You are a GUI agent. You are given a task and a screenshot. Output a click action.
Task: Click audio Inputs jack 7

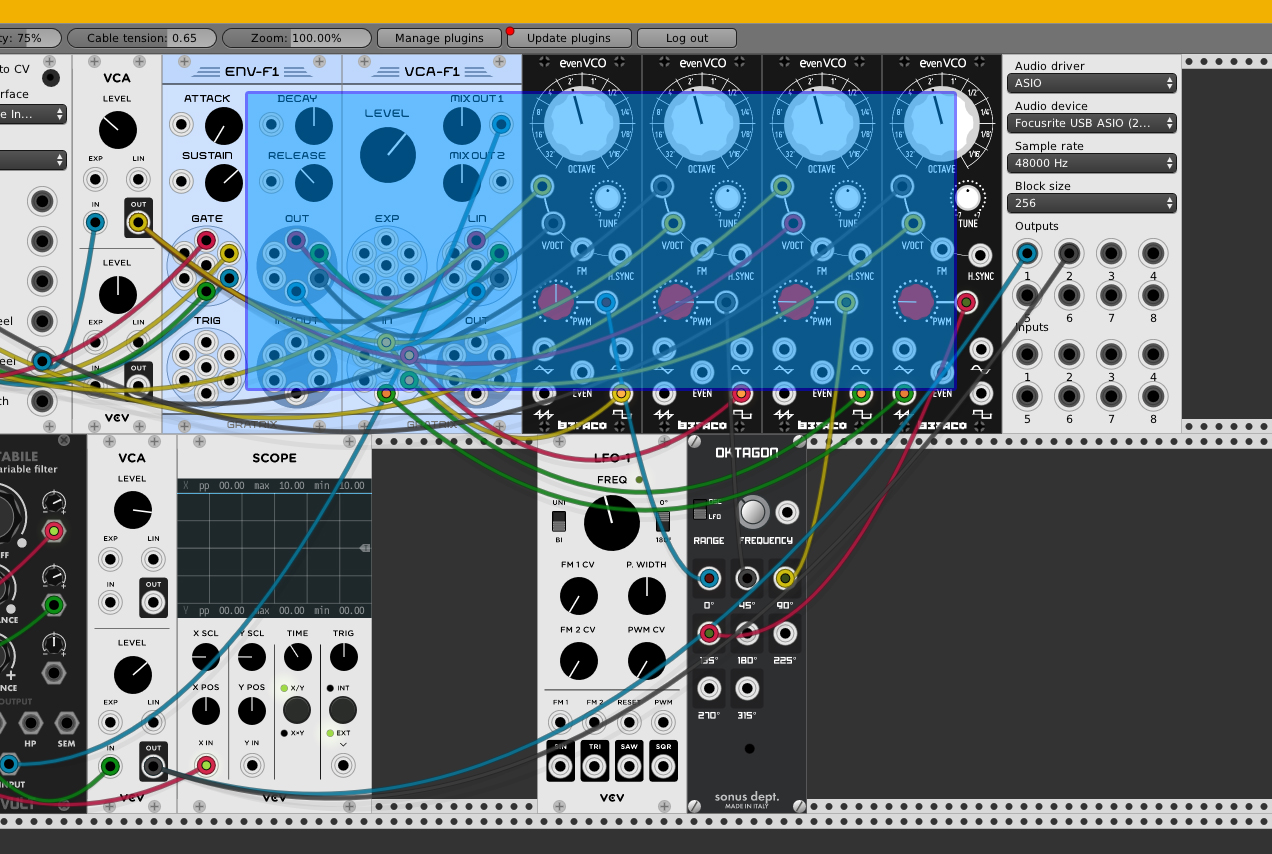1111,396
